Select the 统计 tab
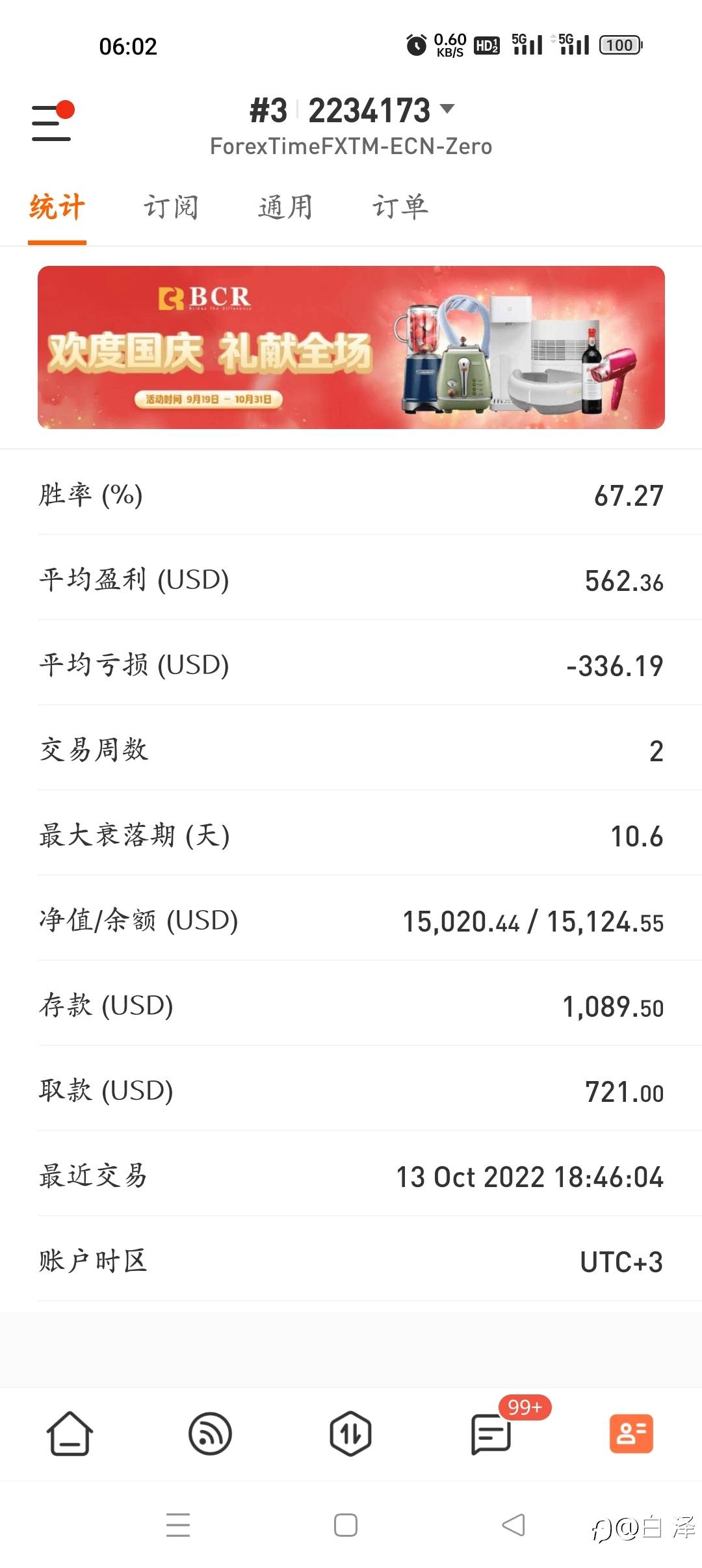The image size is (702, 1568). tap(57, 208)
